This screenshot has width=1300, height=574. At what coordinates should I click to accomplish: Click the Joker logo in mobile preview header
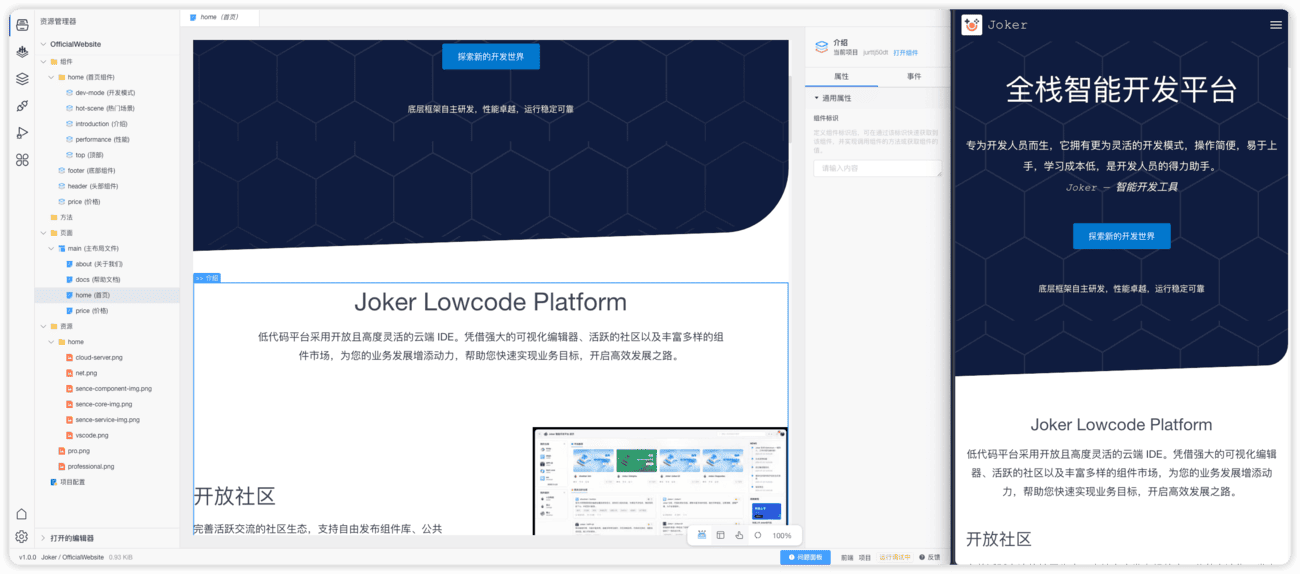[972, 25]
